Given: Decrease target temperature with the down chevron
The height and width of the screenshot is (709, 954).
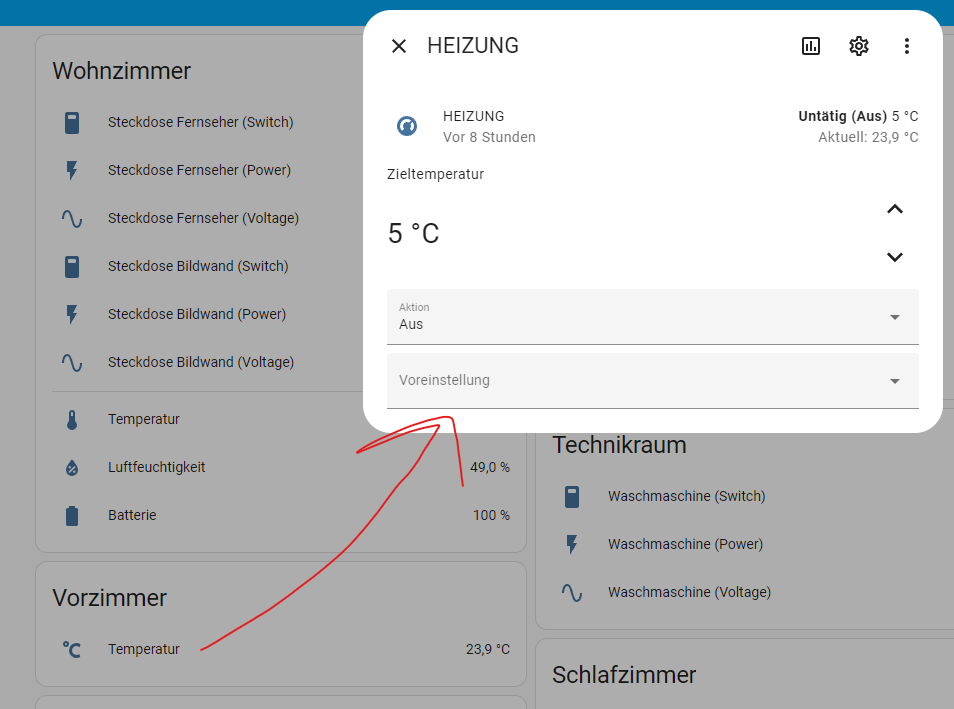Looking at the screenshot, I should pos(894,257).
